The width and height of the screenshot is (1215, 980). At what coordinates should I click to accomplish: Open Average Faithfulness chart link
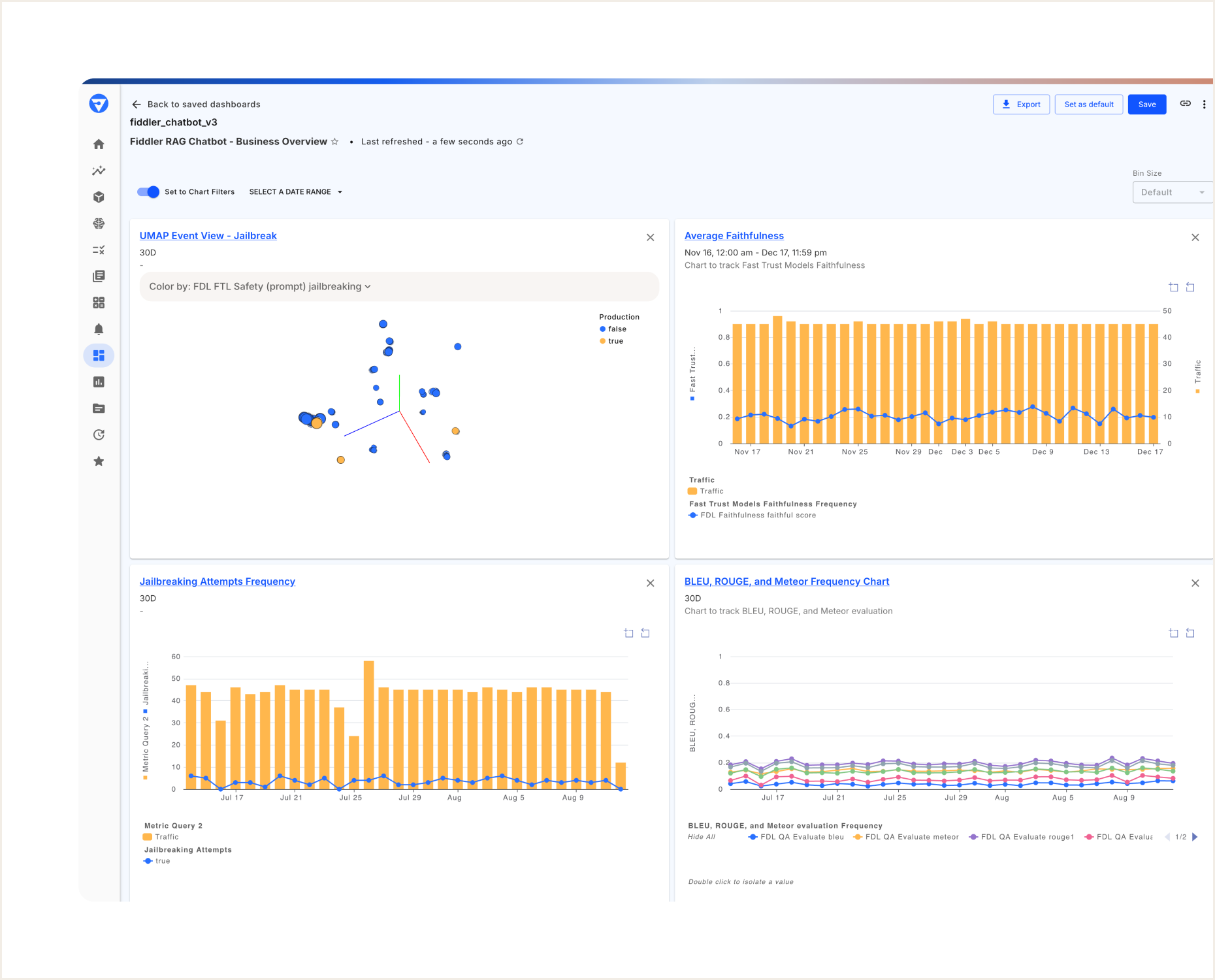tap(734, 236)
